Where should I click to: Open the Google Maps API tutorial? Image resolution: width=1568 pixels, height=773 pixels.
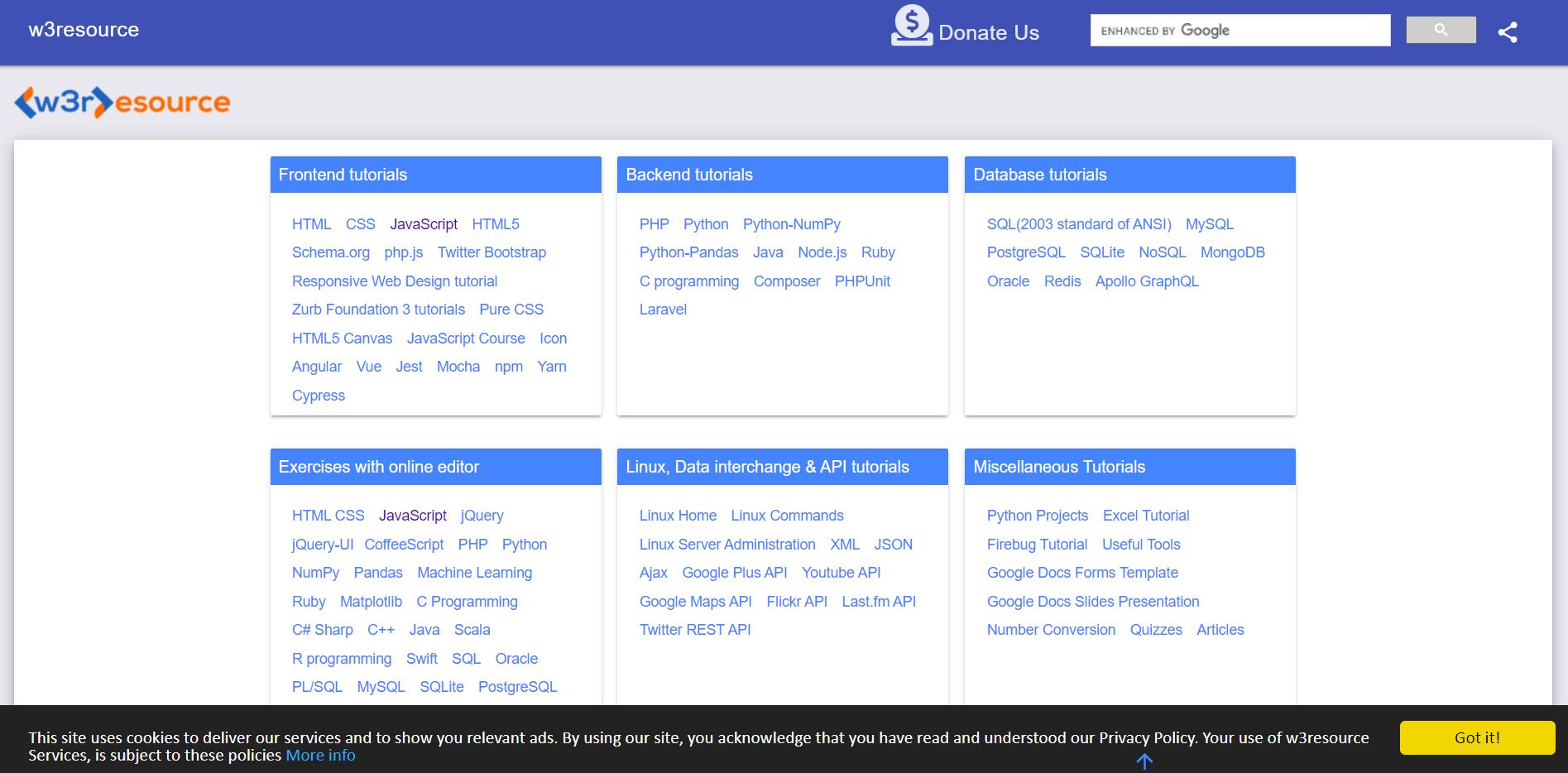[x=695, y=602]
